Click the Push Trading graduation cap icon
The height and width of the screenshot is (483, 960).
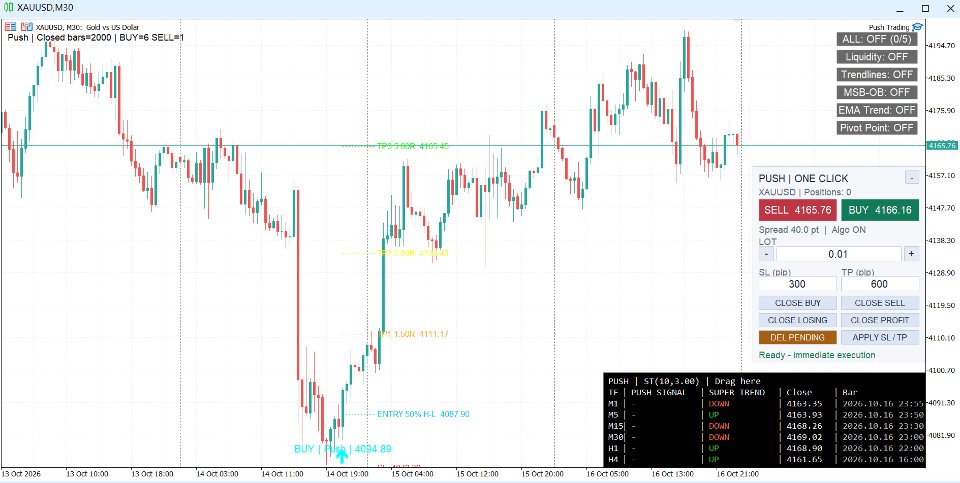917,27
